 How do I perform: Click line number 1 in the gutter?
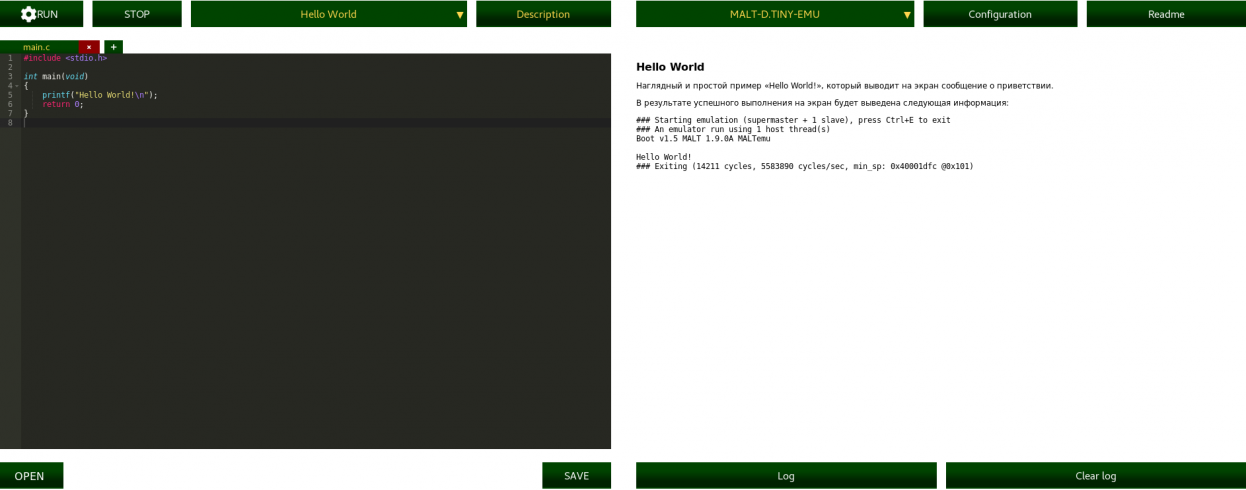pyautogui.click(x=10, y=58)
